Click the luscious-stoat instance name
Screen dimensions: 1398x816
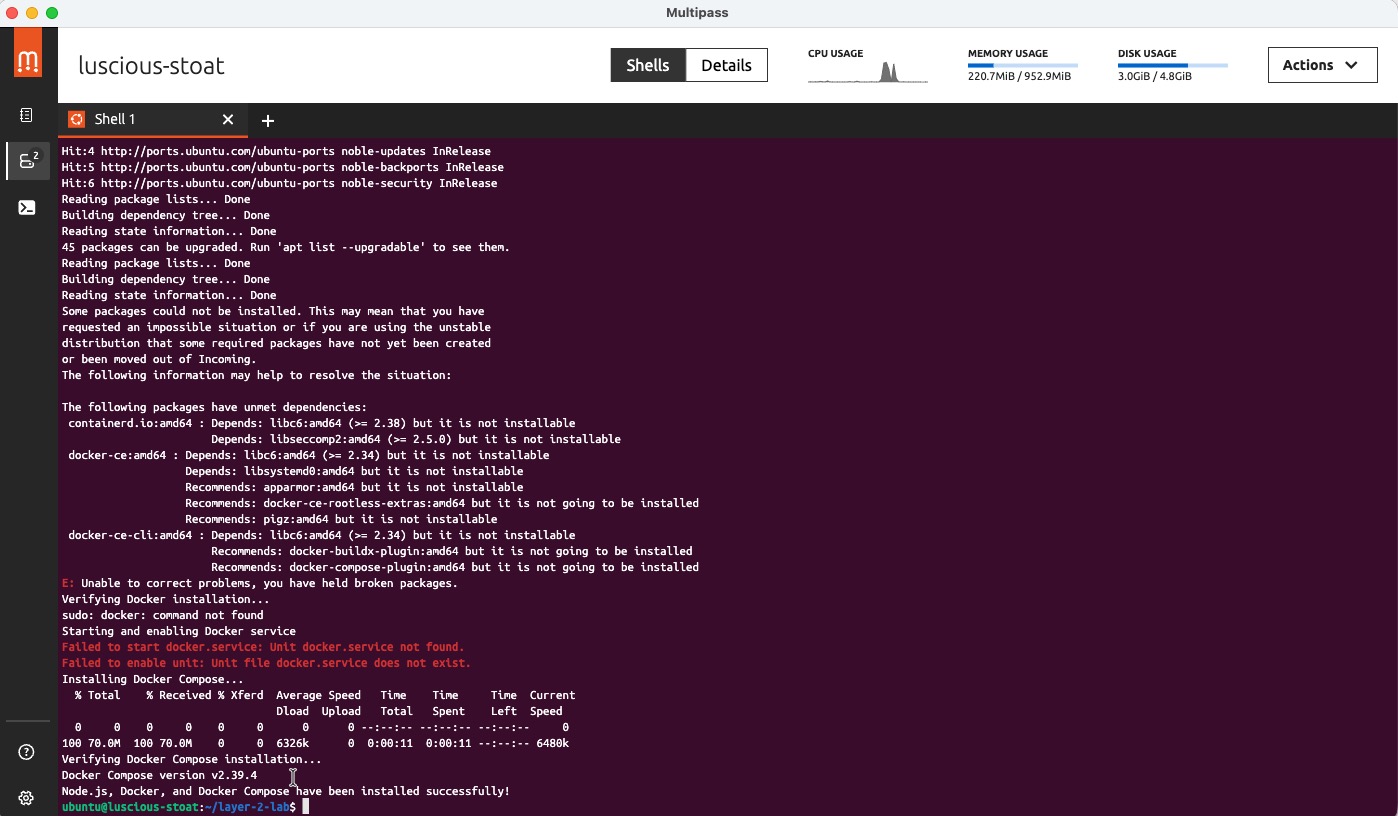click(x=152, y=66)
